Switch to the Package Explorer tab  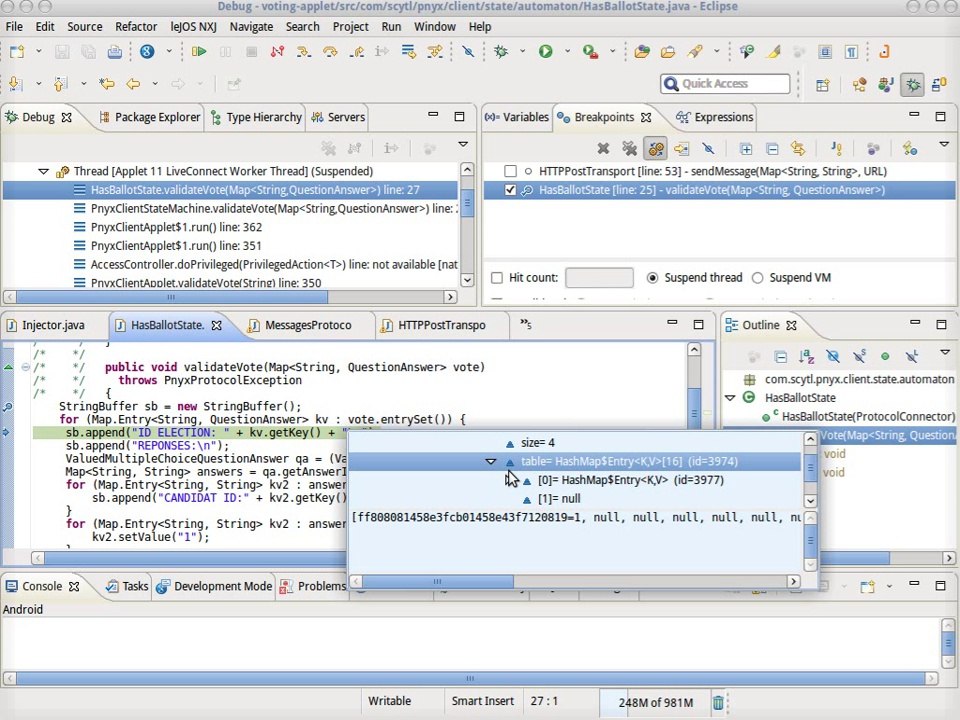tap(150, 117)
